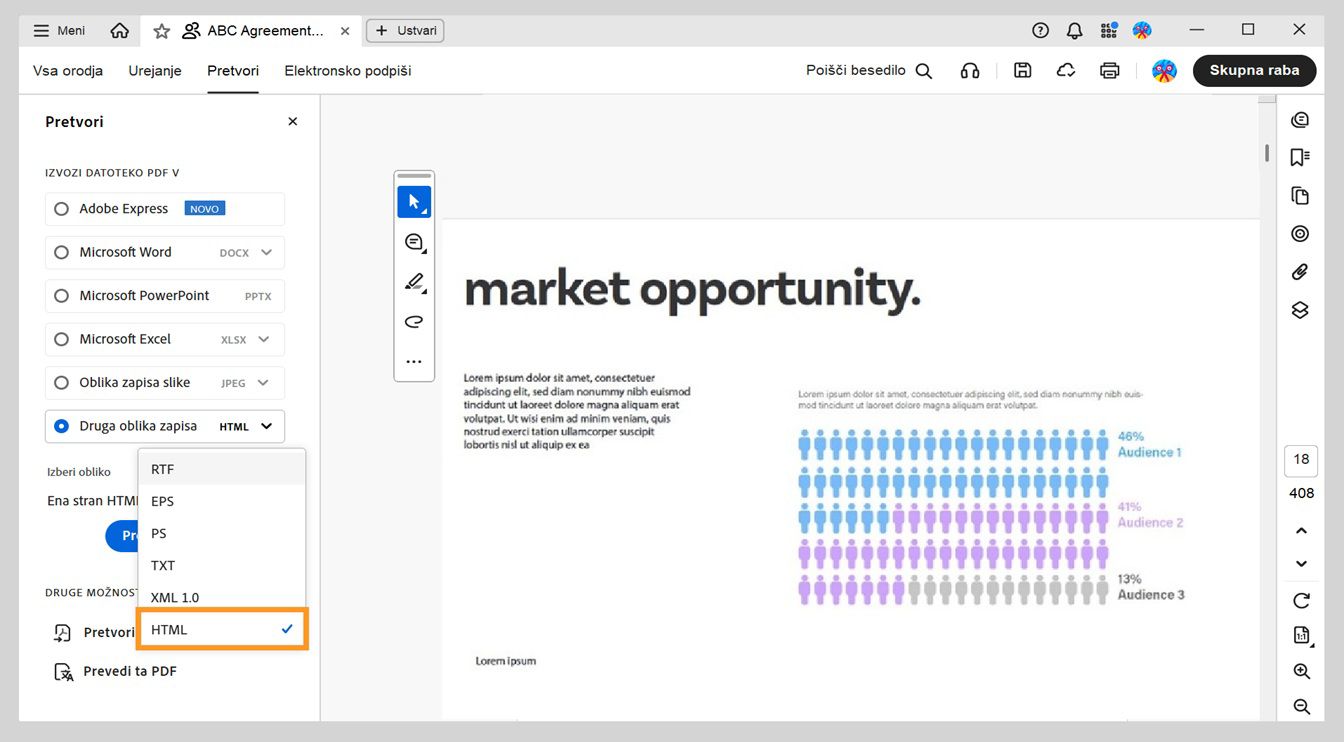
Task: Expand the Microsoft Word DOCX format dropdown
Action: coord(266,253)
